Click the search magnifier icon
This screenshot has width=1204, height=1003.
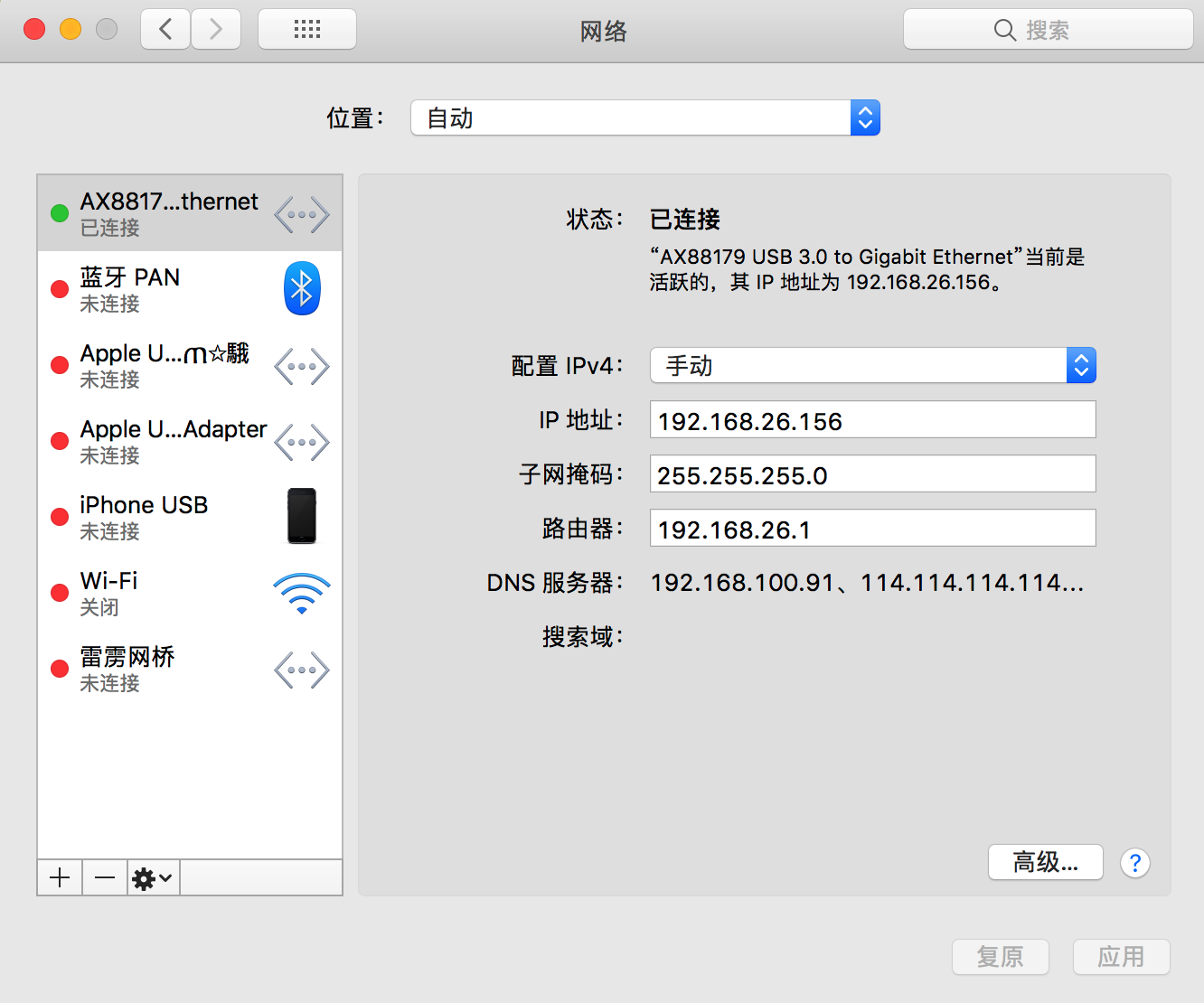[1005, 29]
